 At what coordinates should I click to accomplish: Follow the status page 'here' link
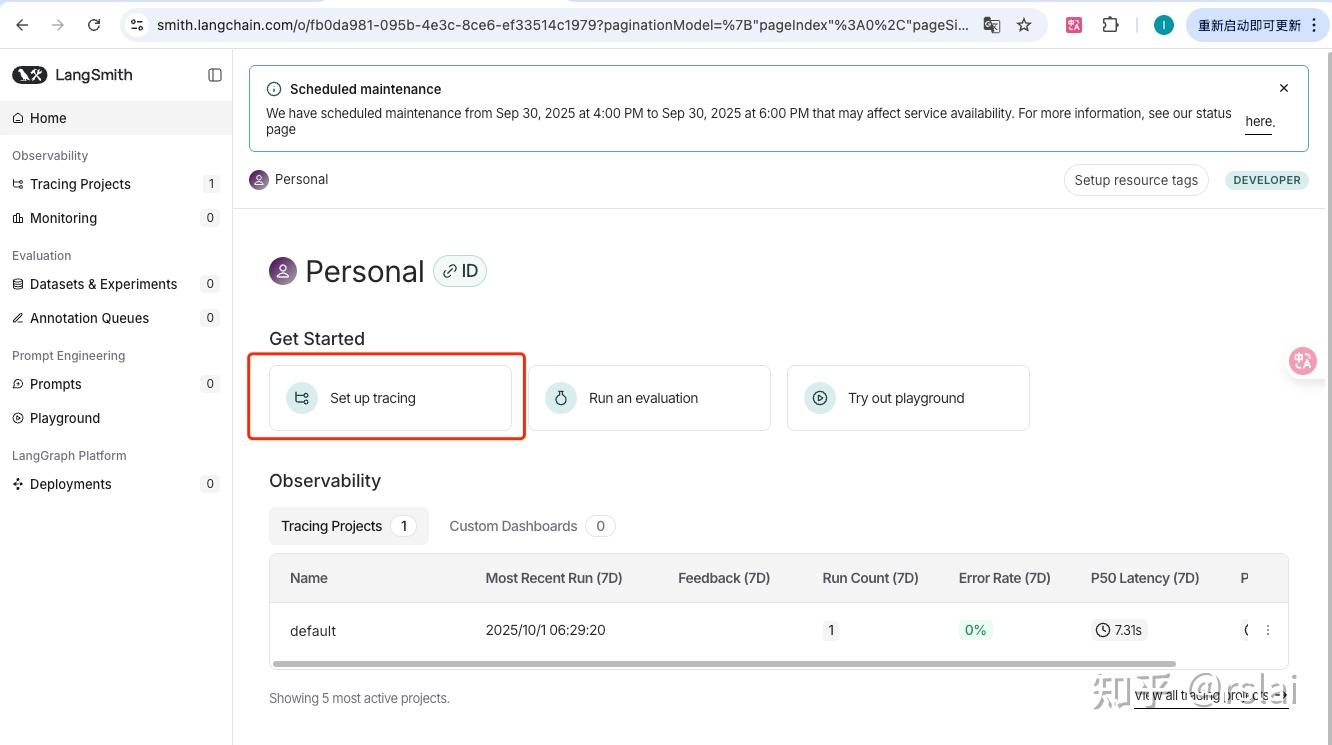click(1259, 122)
